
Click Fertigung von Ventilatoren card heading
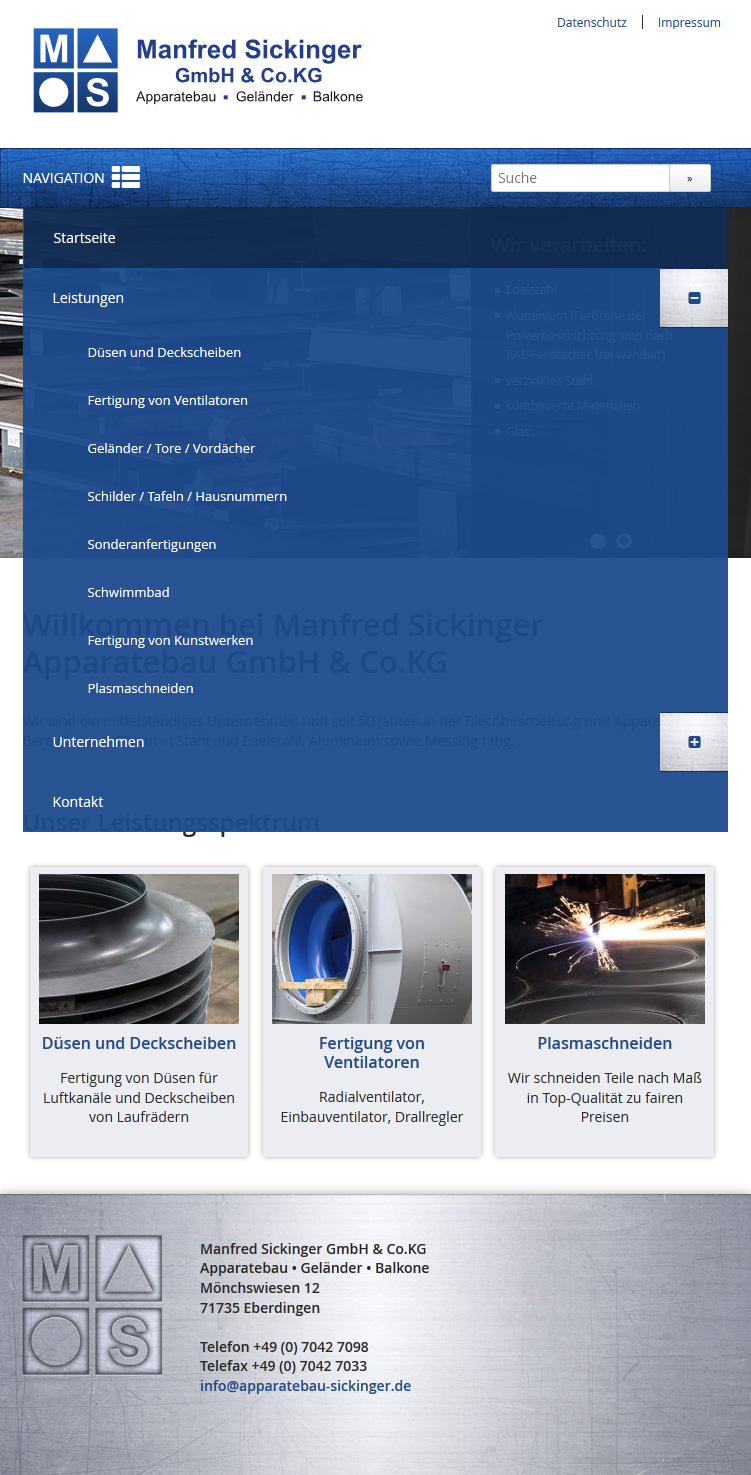click(372, 1053)
